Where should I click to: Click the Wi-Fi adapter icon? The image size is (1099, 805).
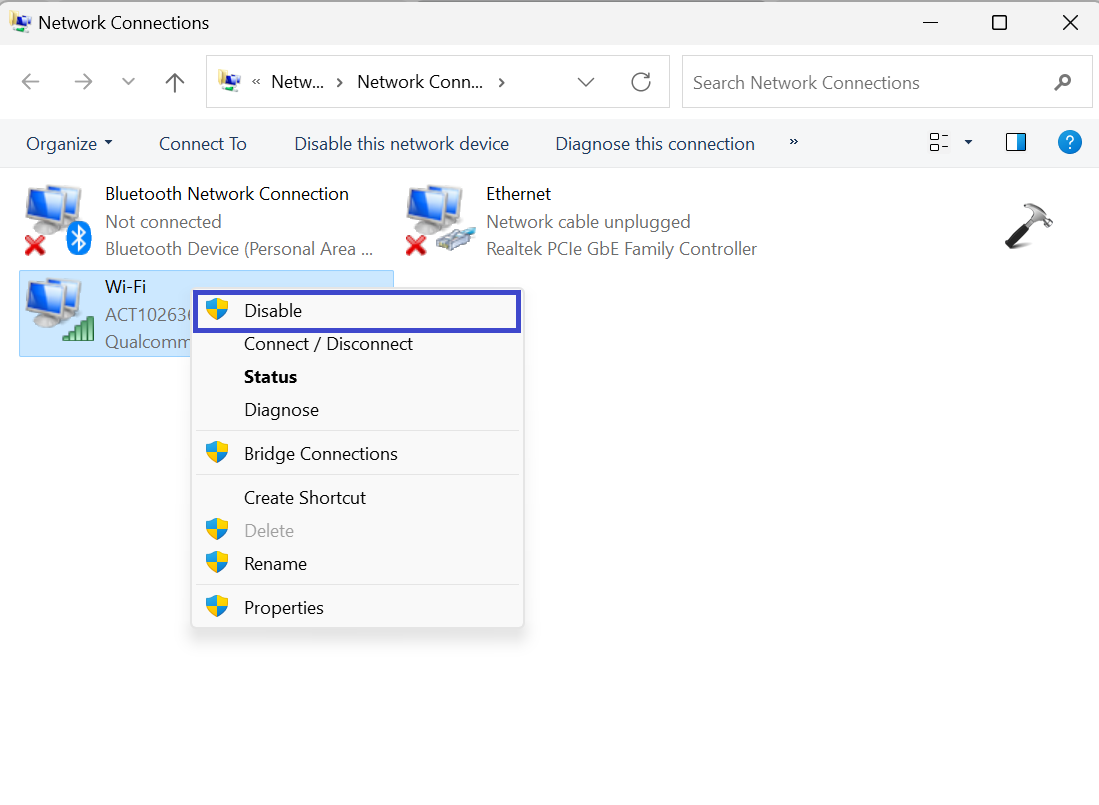click(x=57, y=312)
